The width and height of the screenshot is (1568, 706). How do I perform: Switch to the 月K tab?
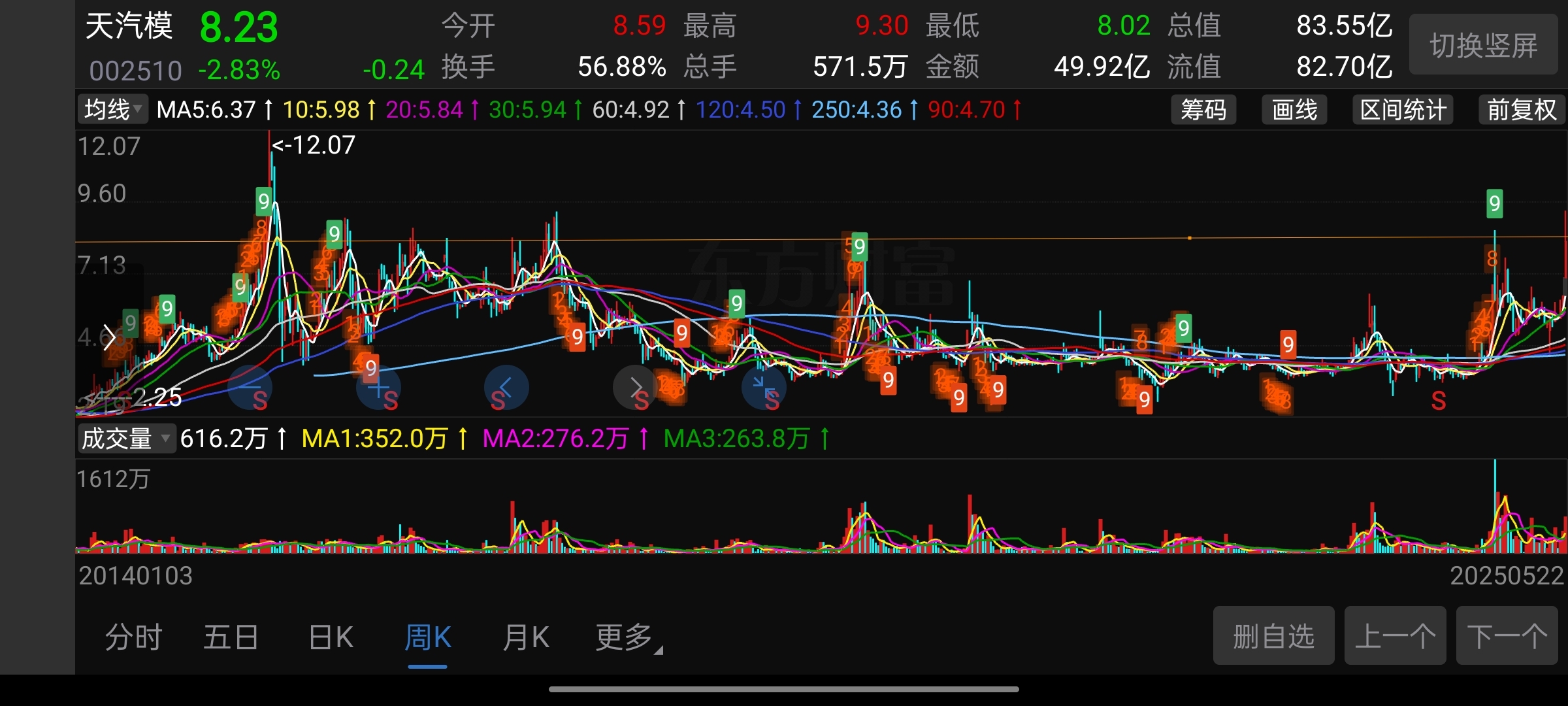526,637
